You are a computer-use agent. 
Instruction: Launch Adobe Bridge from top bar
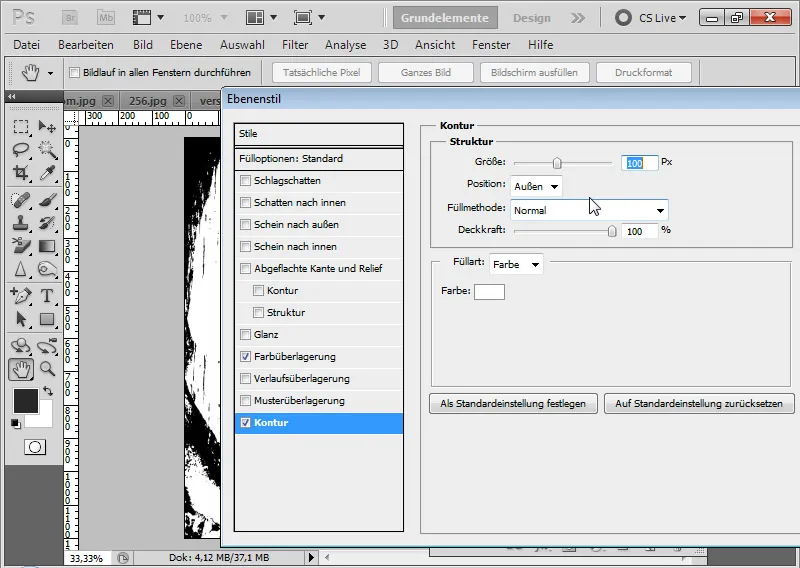pyautogui.click(x=70, y=18)
